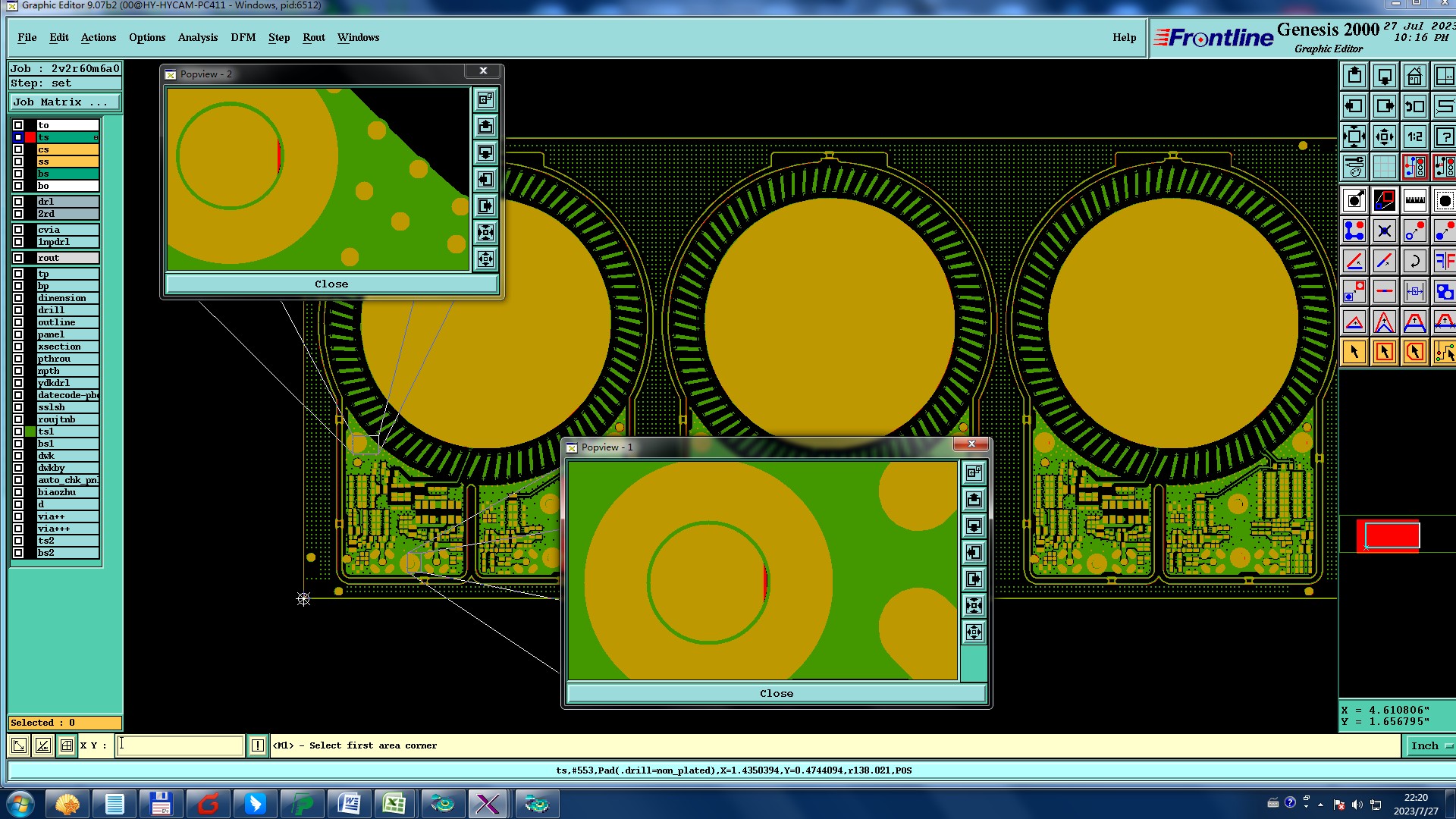This screenshot has width=1456, height=819.
Task: Open the Analysis menu
Action: [x=197, y=37]
